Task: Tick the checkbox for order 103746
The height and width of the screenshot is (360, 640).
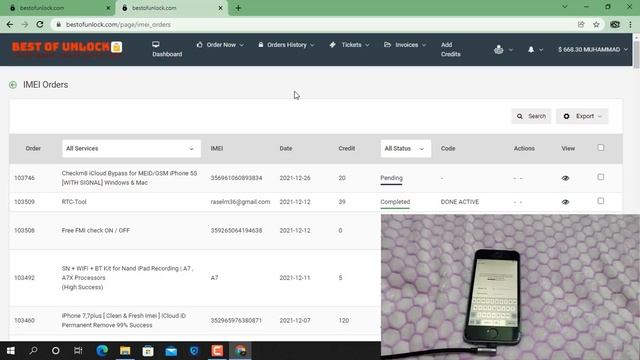Action: [x=601, y=177]
